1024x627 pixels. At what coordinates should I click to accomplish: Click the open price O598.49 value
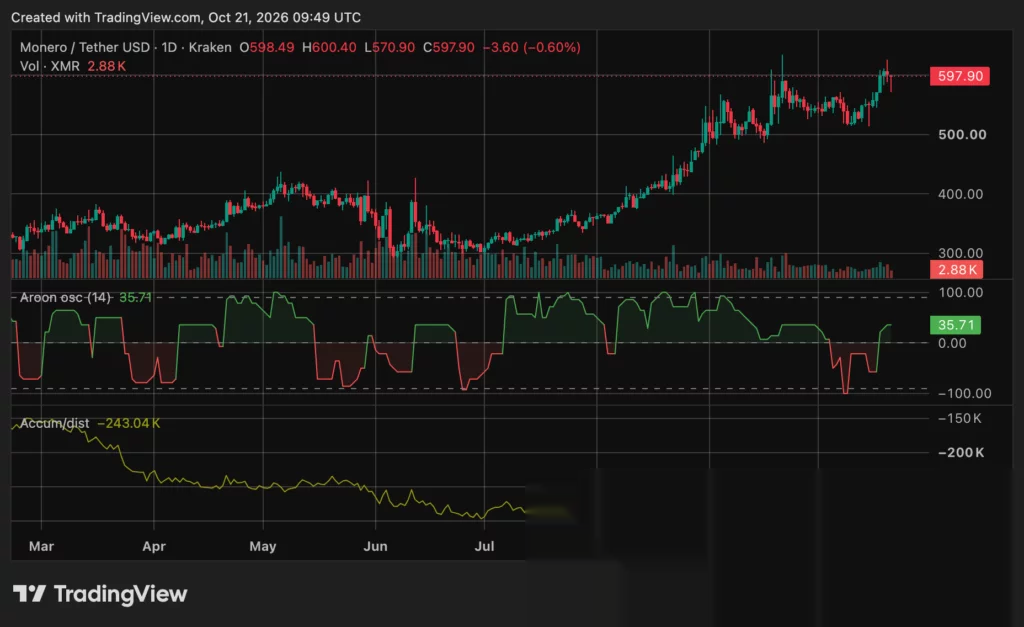pos(266,47)
